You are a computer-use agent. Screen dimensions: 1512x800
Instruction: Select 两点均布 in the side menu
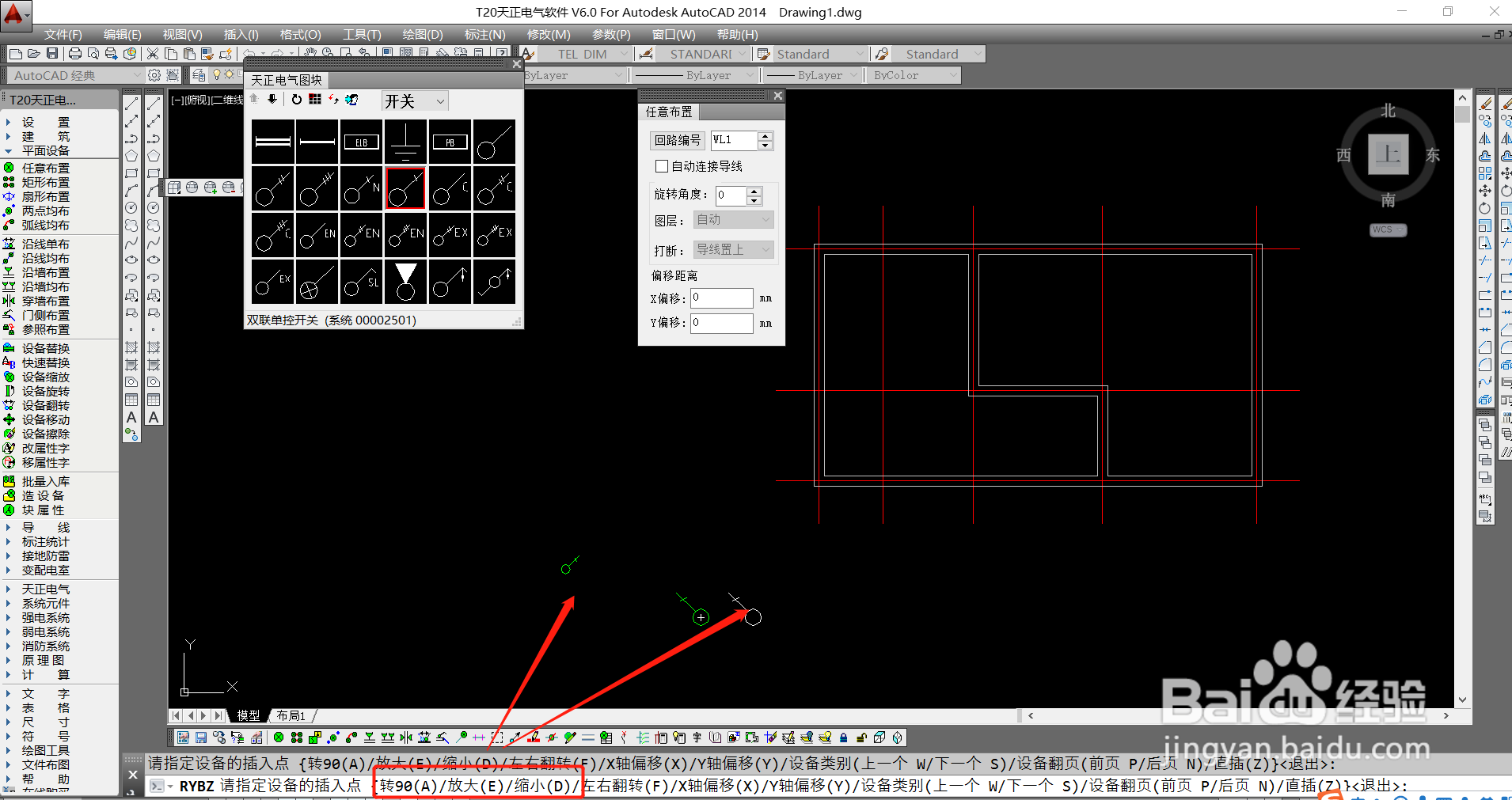pyautogui.click(x=46, y=210)
